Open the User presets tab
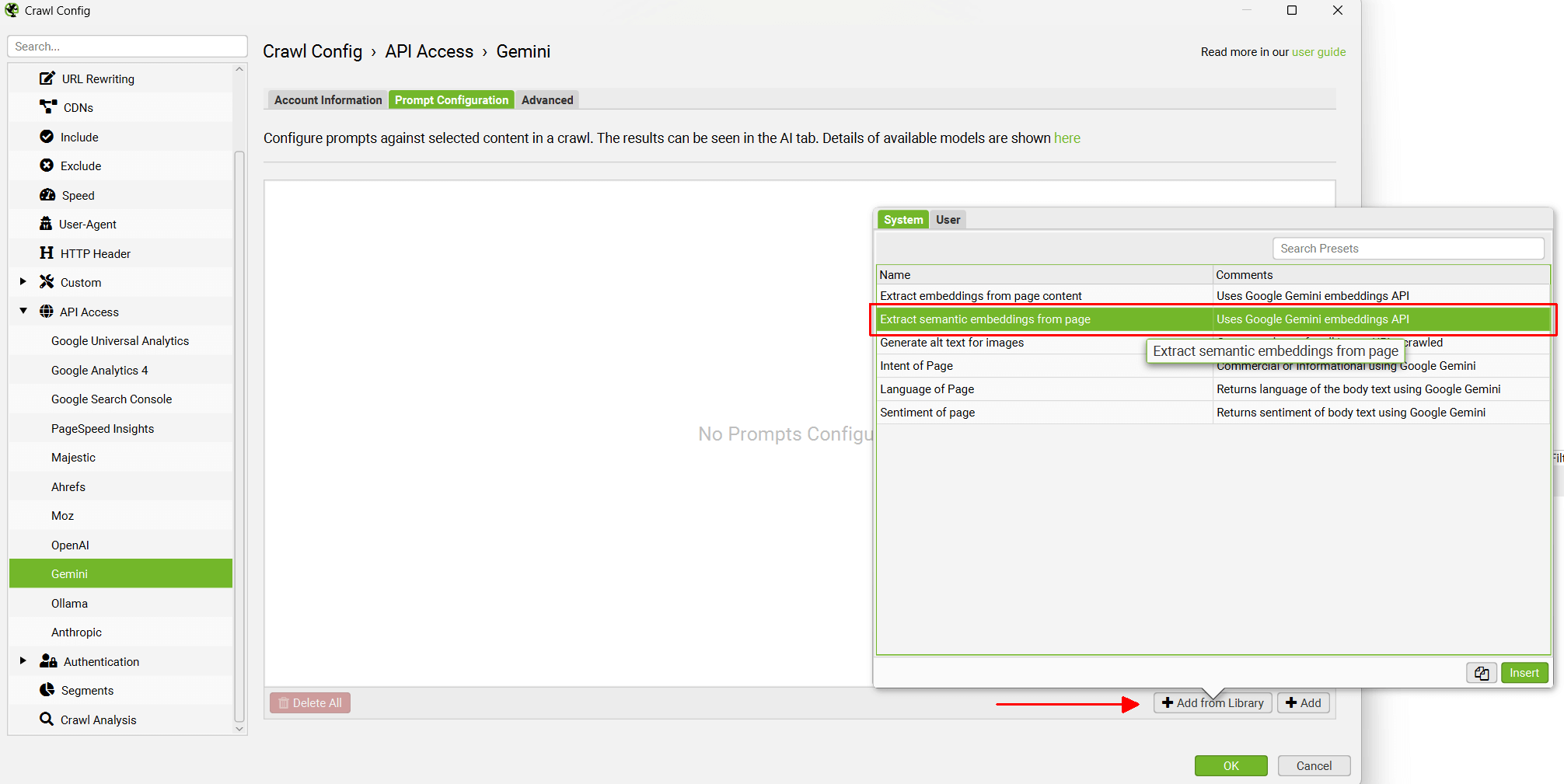 tap(948, 220)
